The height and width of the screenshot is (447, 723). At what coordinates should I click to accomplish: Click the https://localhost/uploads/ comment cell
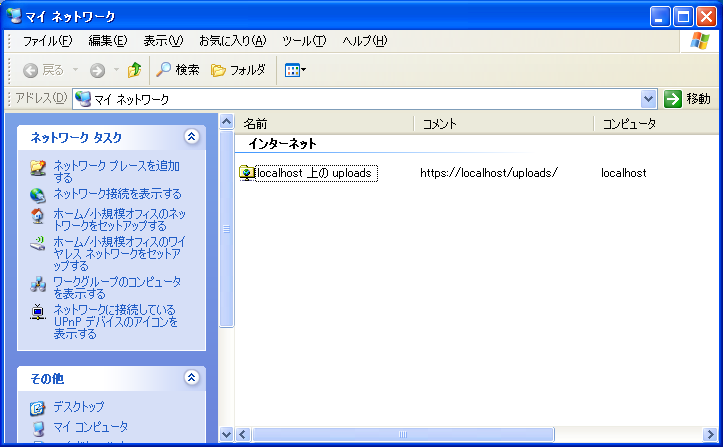coord(489,173)
